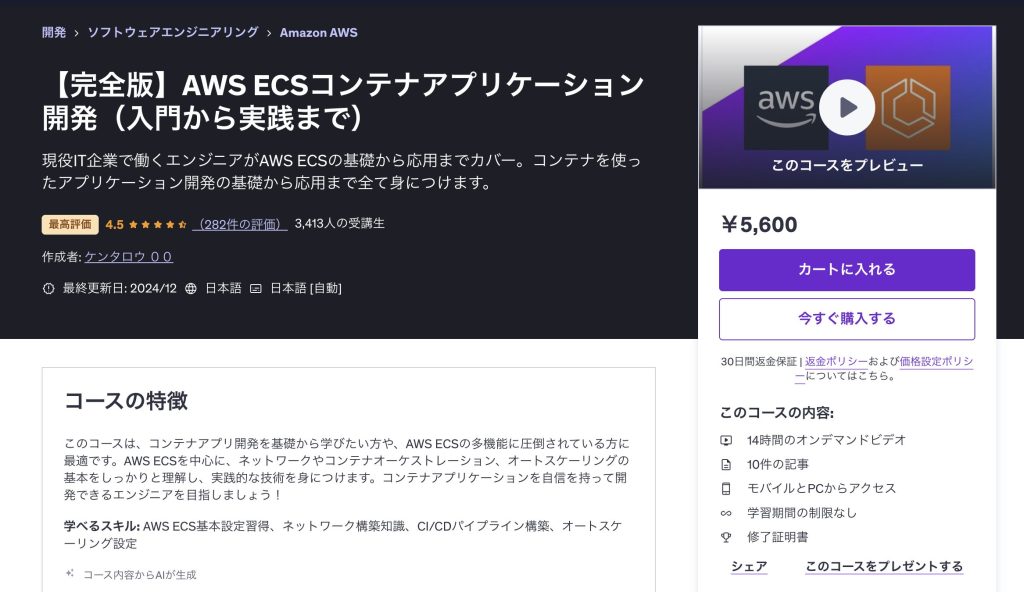Click the カートに入れる button

coord(846,270)
